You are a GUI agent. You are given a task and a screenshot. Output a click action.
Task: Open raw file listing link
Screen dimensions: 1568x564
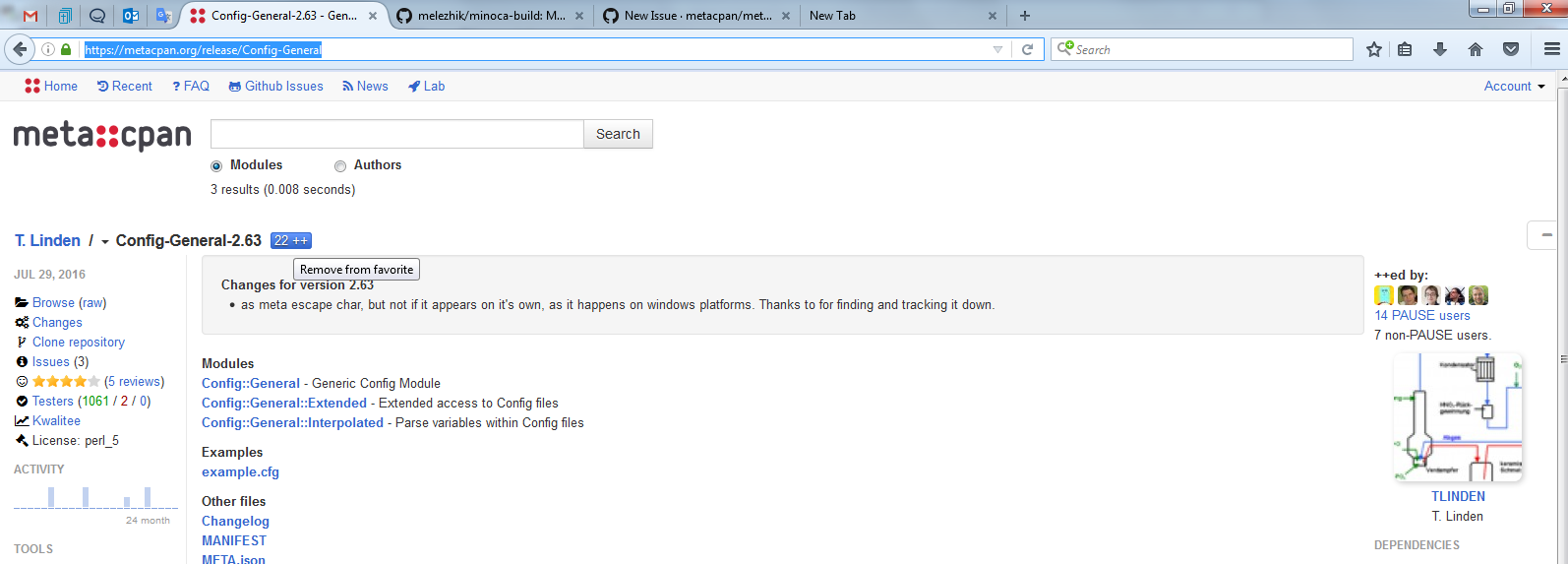point(92,303)
